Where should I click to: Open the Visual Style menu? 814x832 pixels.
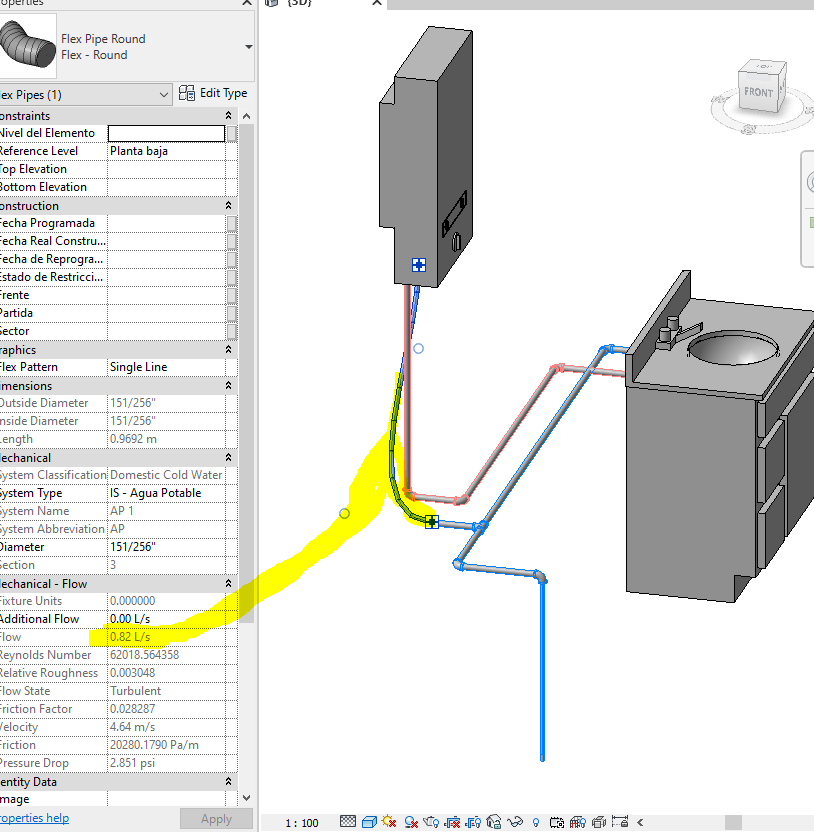coord(368,820)
